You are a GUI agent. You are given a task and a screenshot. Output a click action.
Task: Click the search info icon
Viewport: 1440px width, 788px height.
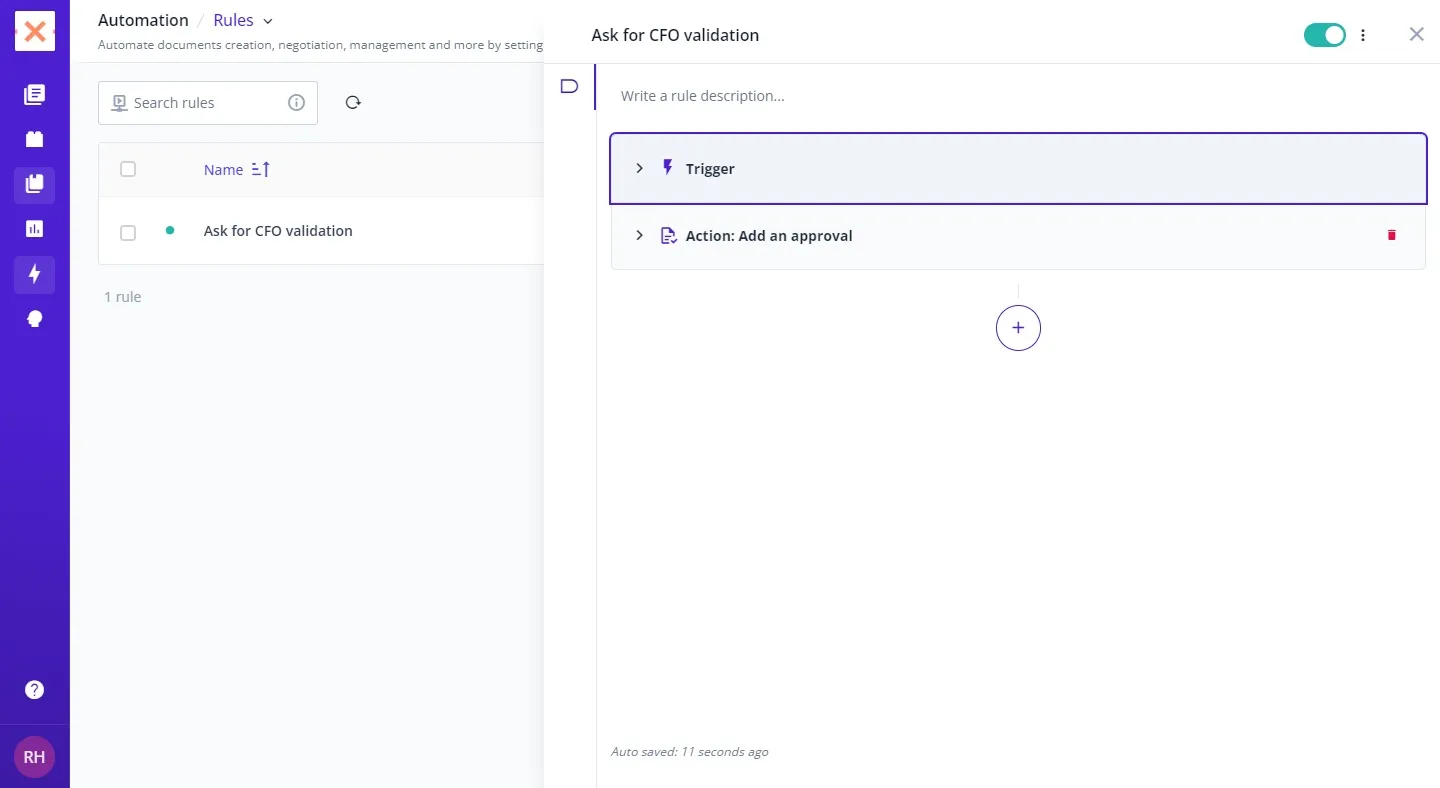(x=296, y=103)
